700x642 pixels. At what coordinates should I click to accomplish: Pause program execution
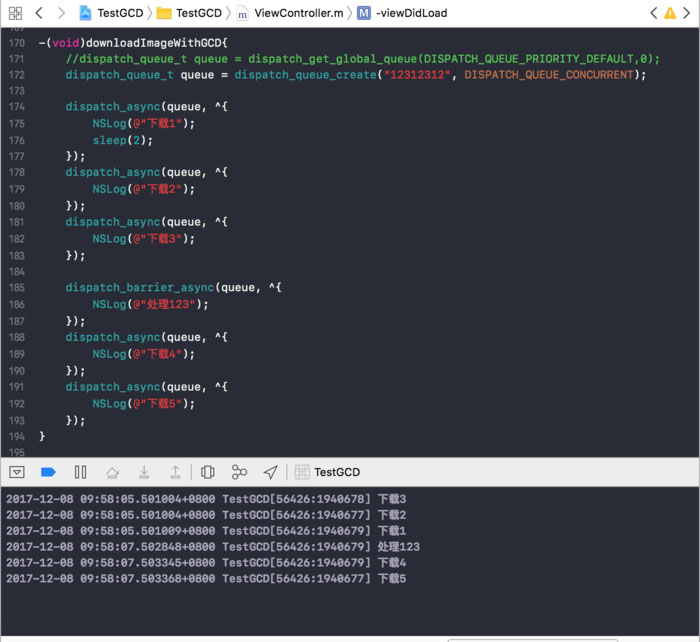pos(80,472)
